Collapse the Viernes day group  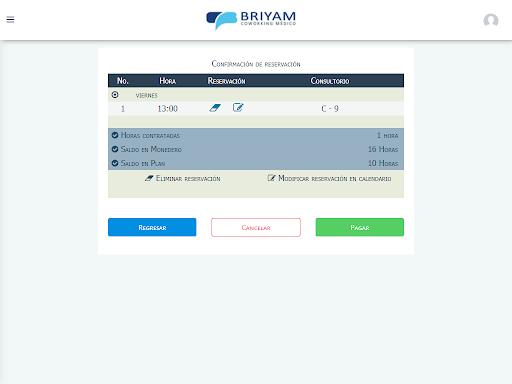coord(115,95)
